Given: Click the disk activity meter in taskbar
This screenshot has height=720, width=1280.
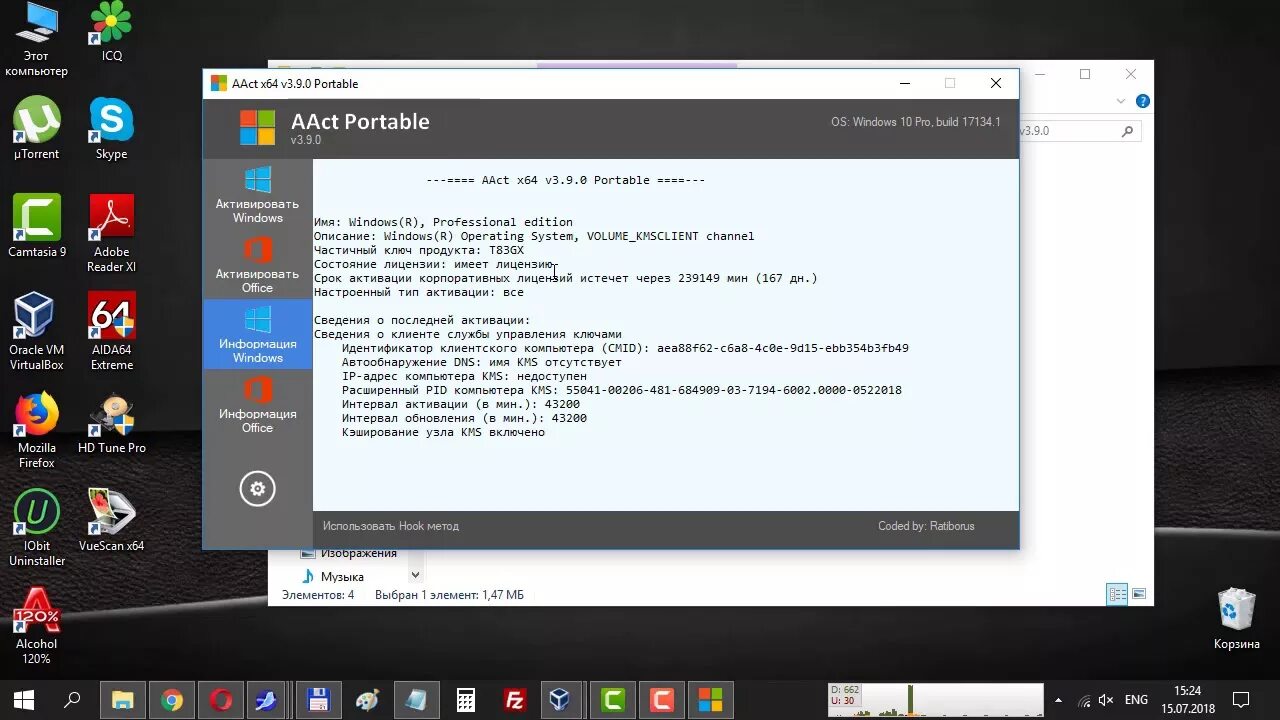Looking at the screenshot, I should coord(934,699).
